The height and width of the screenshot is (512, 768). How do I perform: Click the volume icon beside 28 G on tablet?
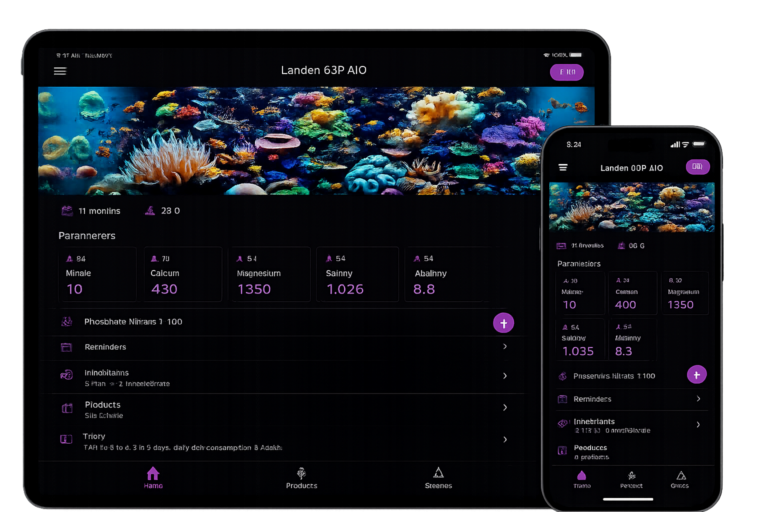[150, 211]
